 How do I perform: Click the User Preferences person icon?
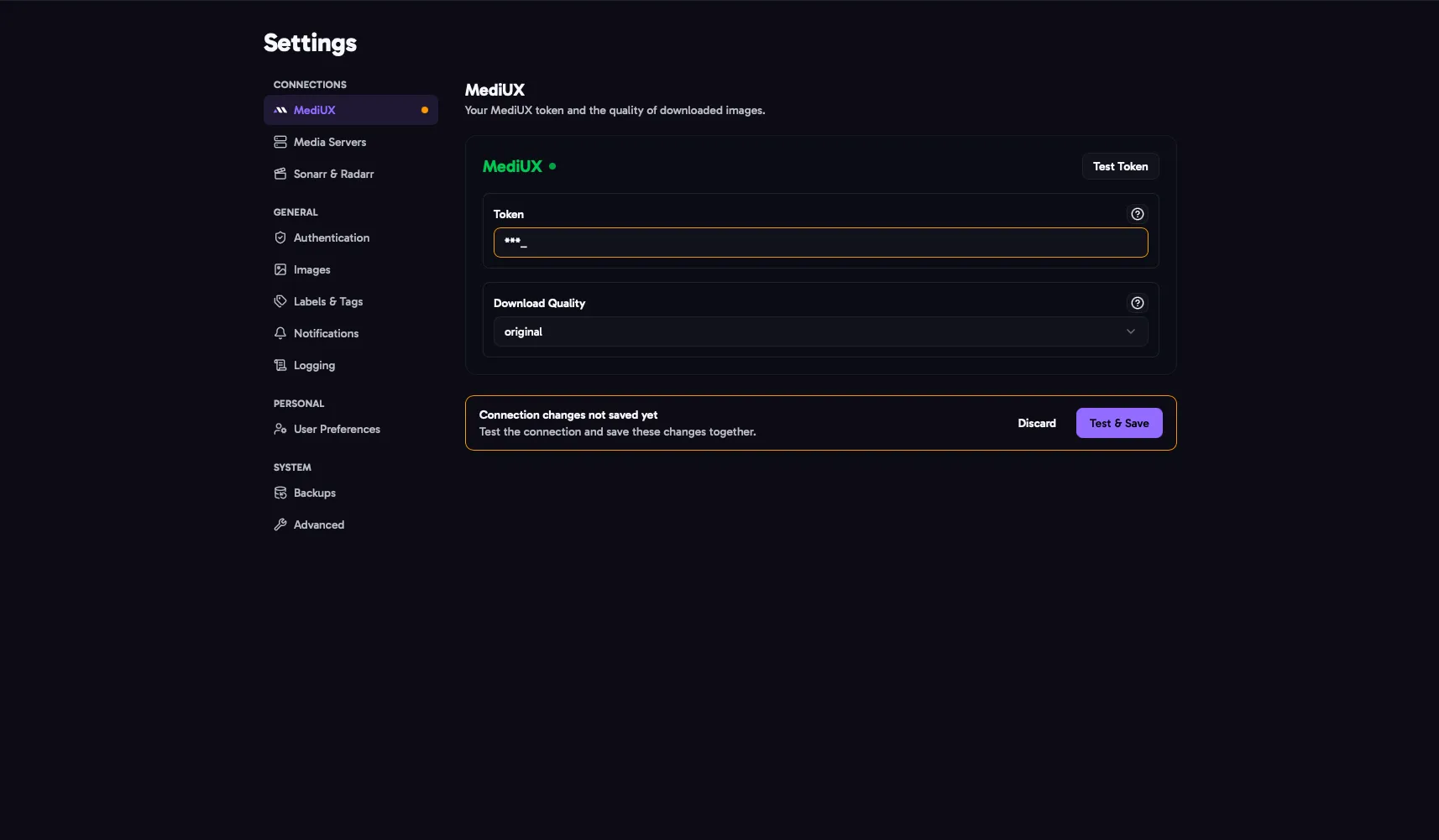tap(280, 429)
